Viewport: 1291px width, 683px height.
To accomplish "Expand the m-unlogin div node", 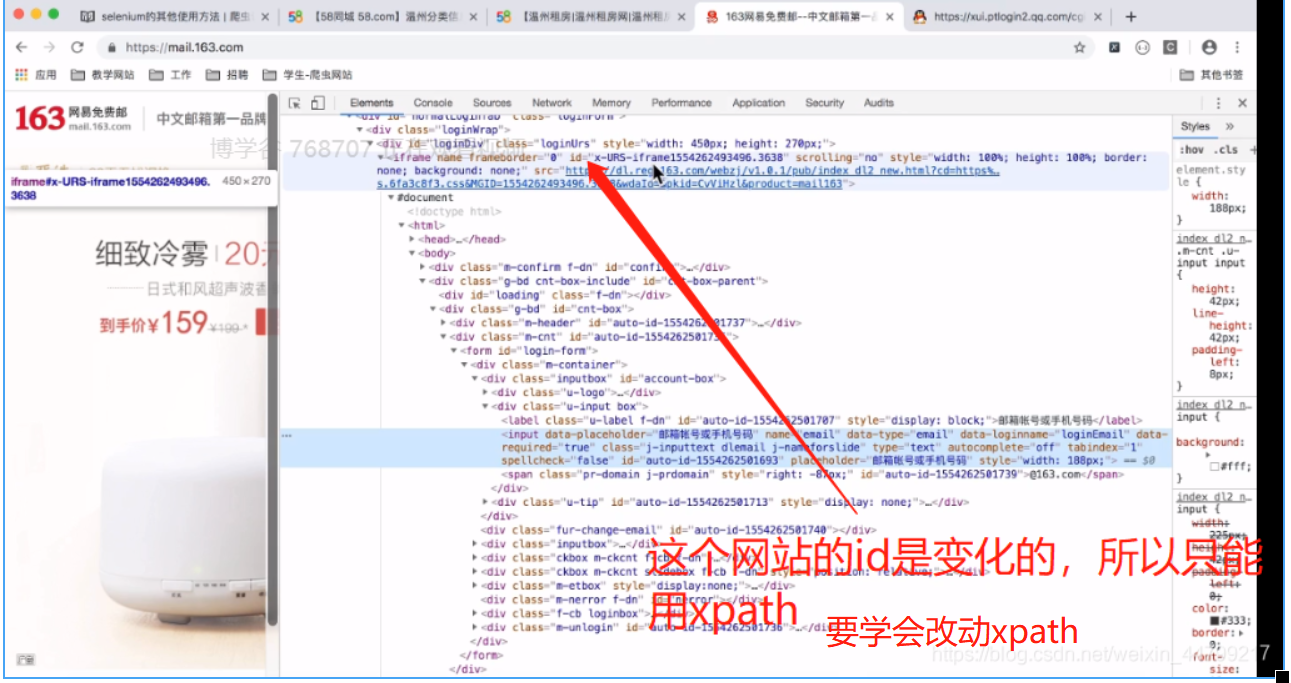I will pyautogui.click(x=475, y=627).
